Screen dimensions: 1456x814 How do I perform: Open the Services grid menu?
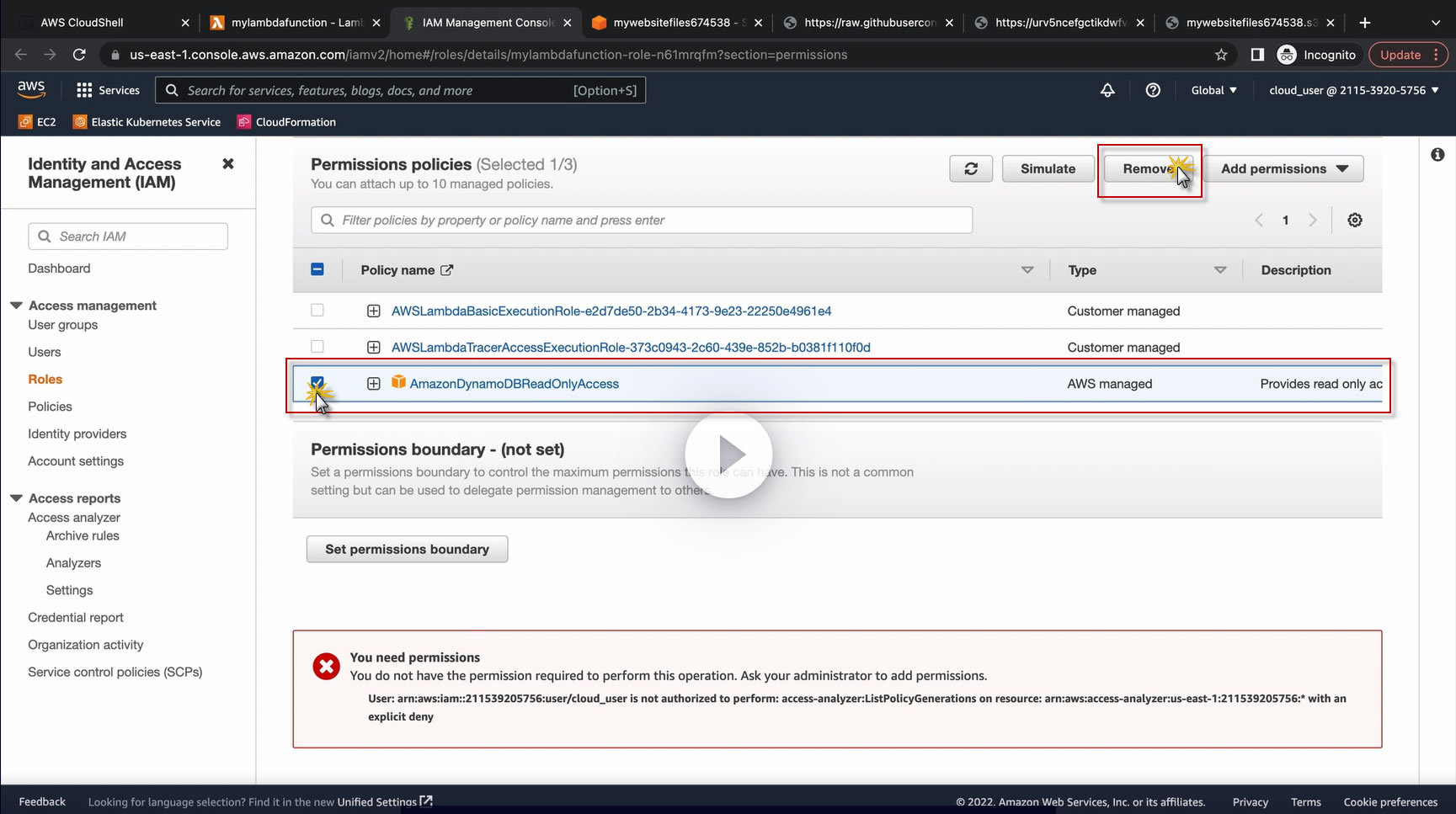(x=108, y=90)
